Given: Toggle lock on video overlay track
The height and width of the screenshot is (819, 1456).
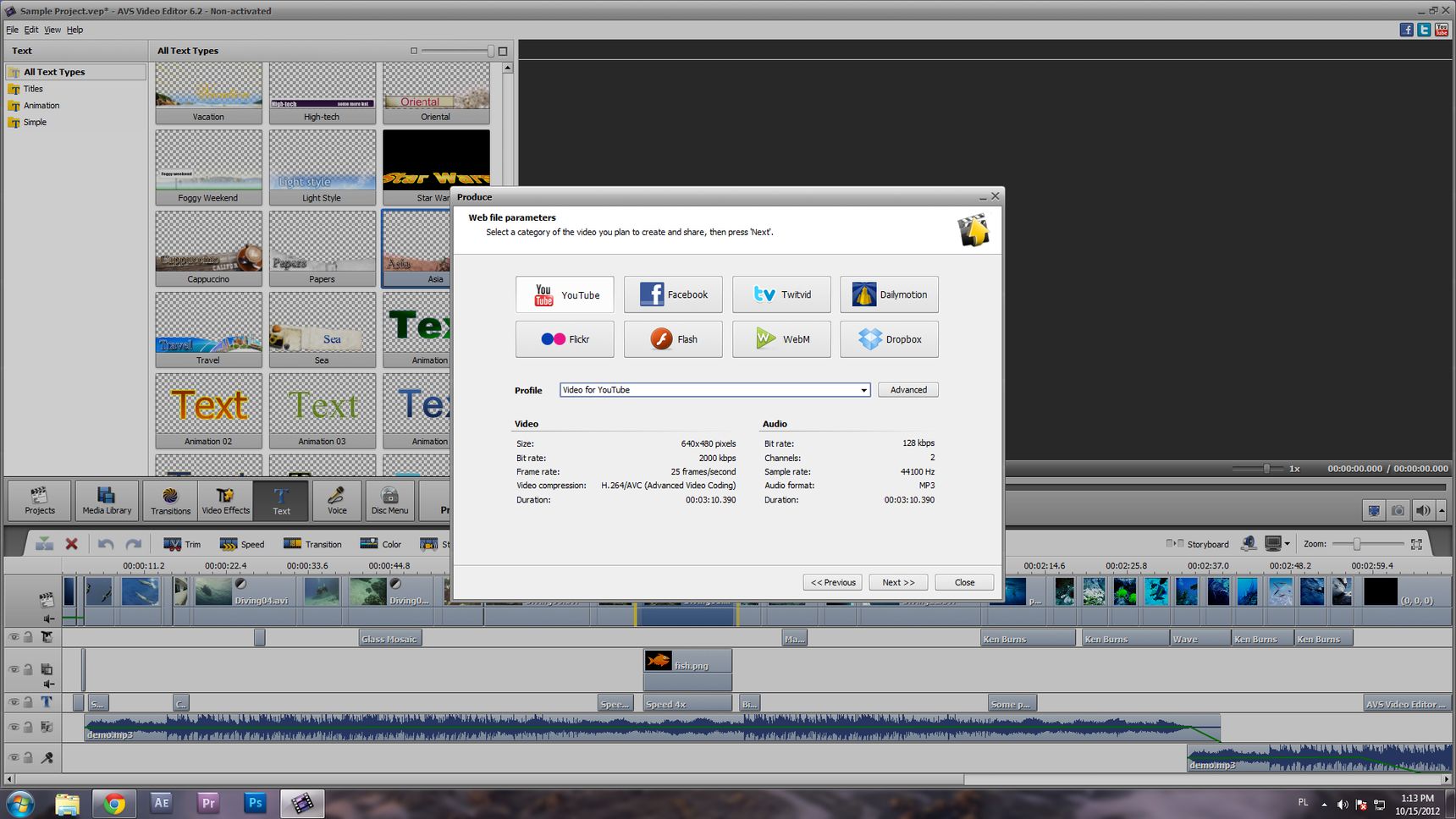Looking at the screenshot, I should click(x=28, y=668).
